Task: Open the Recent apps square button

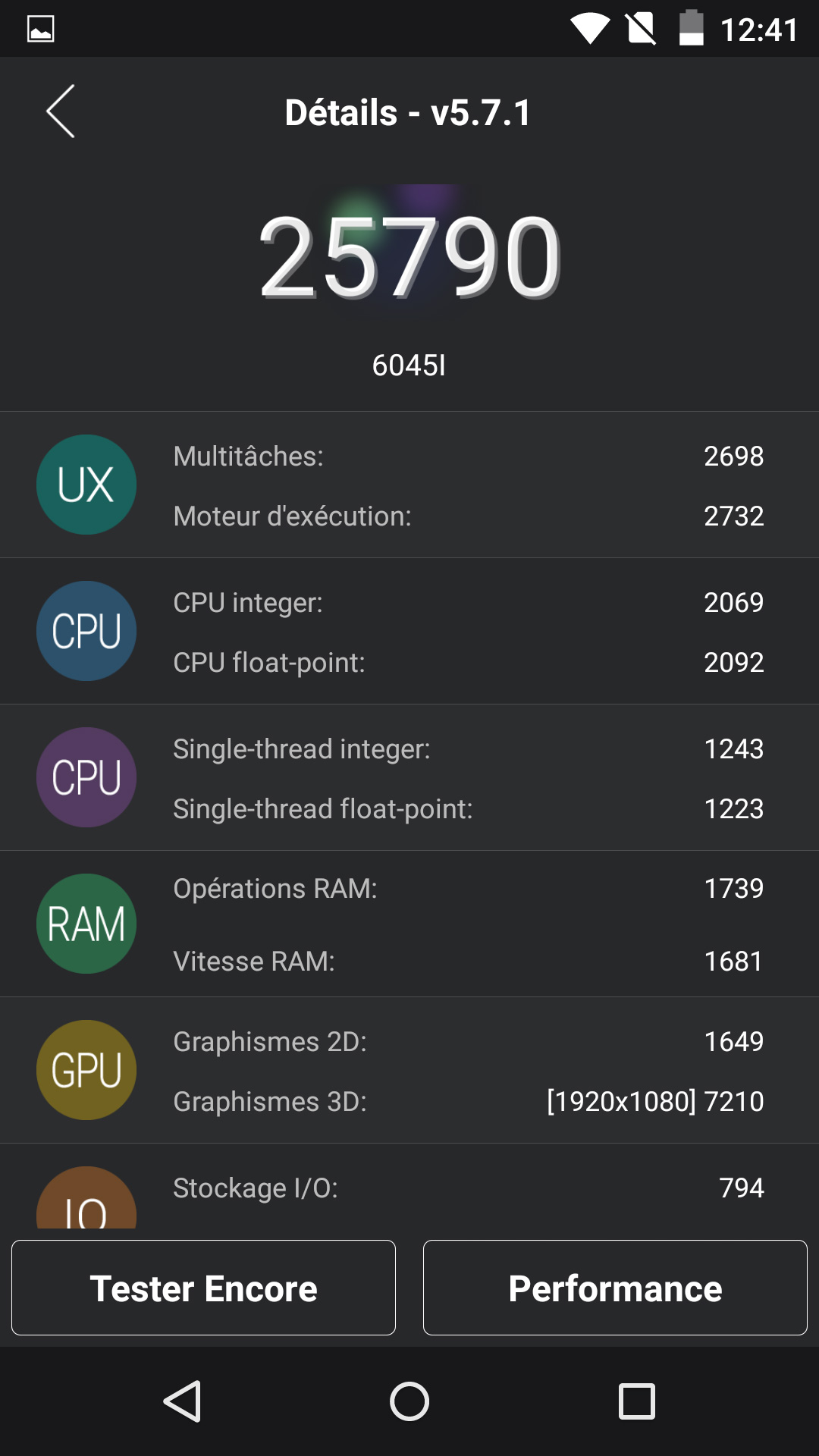Action: [637, 1401]
